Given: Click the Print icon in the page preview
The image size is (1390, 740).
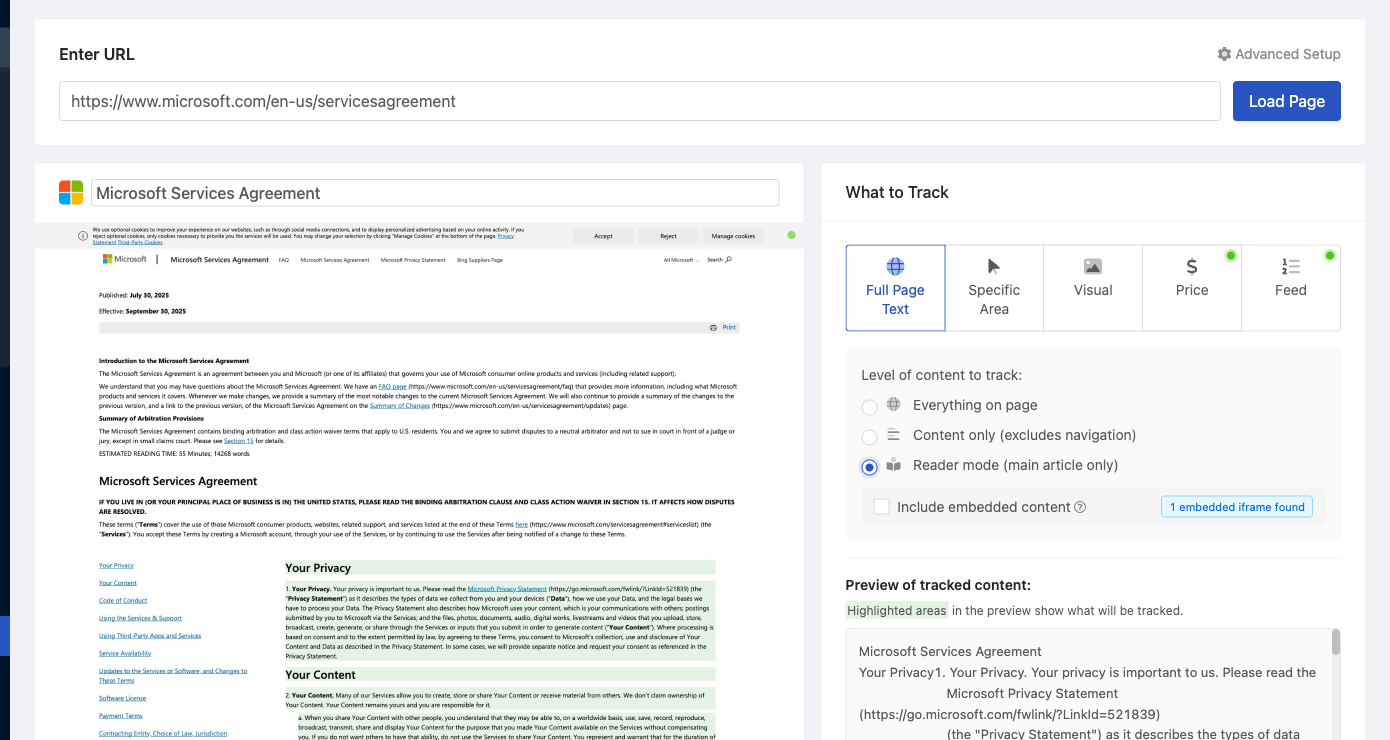Looking at the screenshot, I should pyautogui.click(x=715, y=327).
